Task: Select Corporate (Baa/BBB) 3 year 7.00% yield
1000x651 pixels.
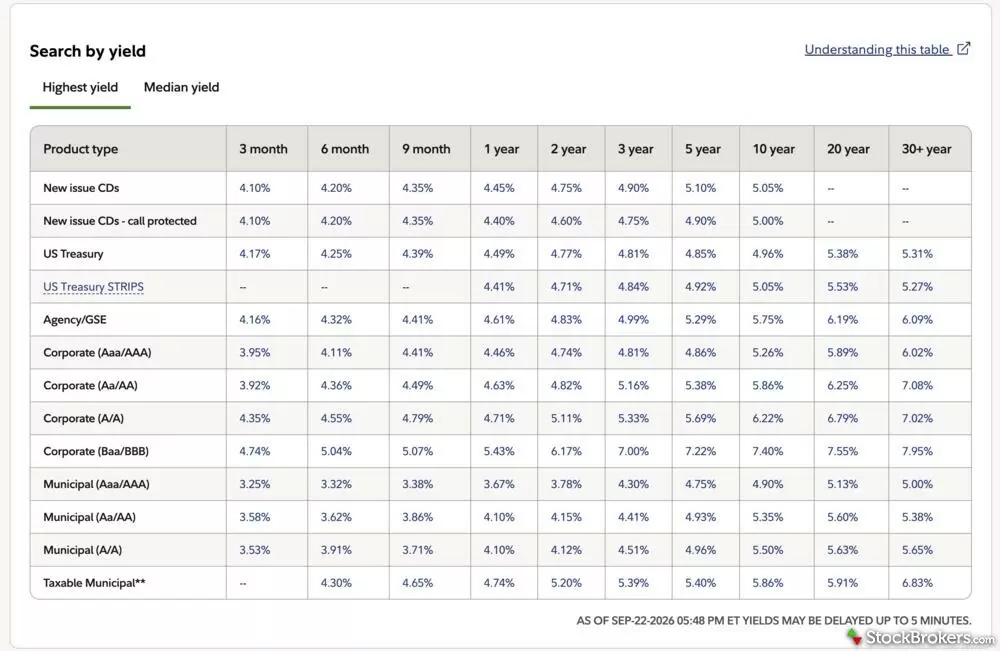Action: point(633,451)
